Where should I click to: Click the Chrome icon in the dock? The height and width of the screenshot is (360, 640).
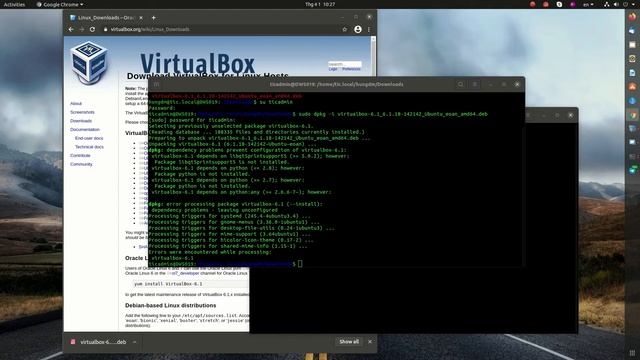tap(632, 115)
